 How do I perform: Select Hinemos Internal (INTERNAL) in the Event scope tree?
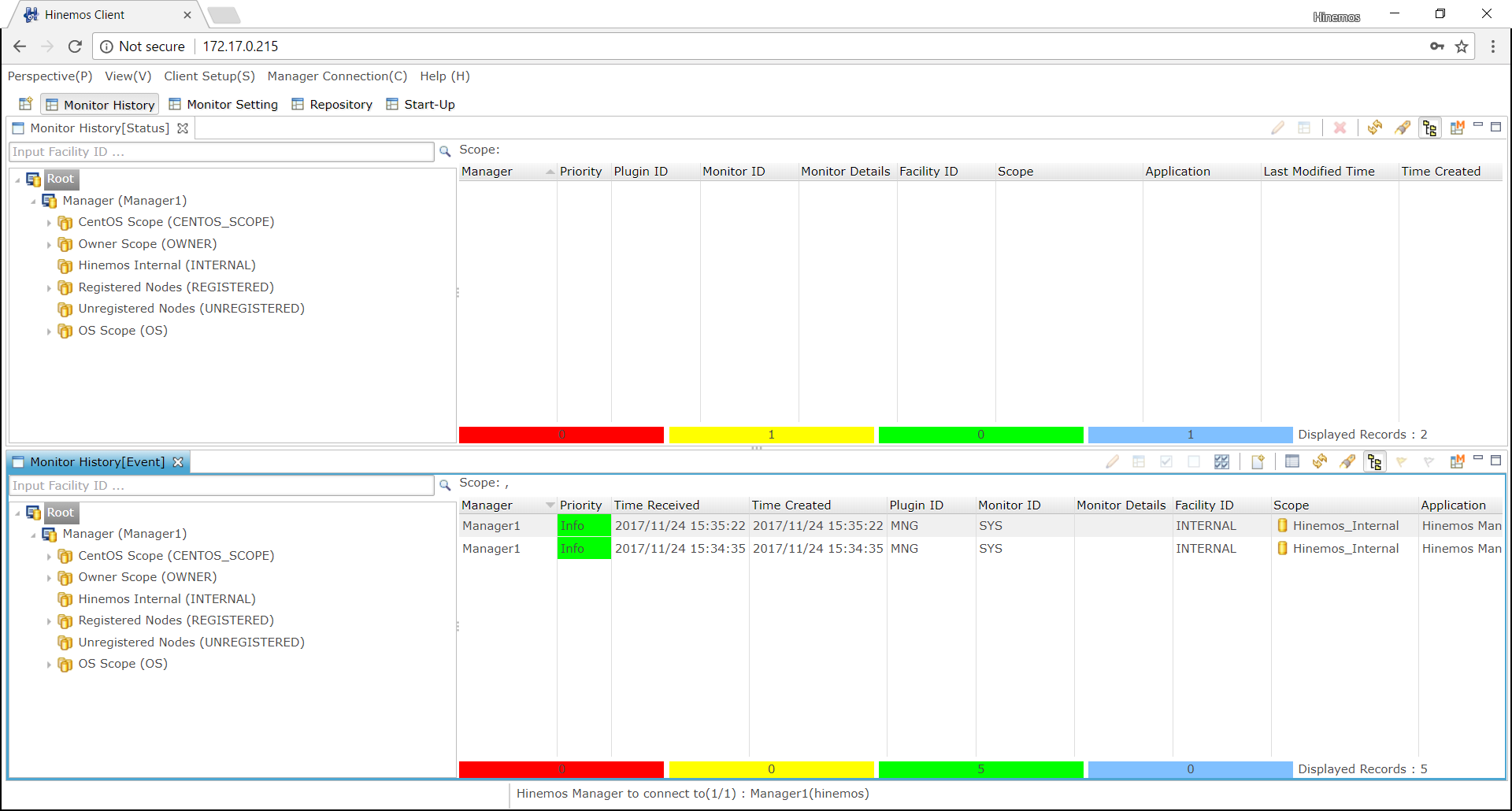pos(167,599)
